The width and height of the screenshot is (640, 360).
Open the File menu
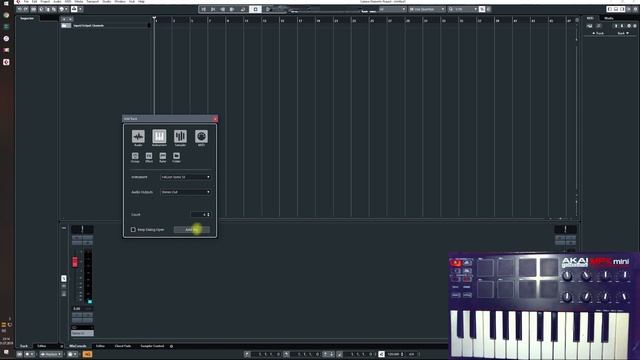tap(26, 2)
